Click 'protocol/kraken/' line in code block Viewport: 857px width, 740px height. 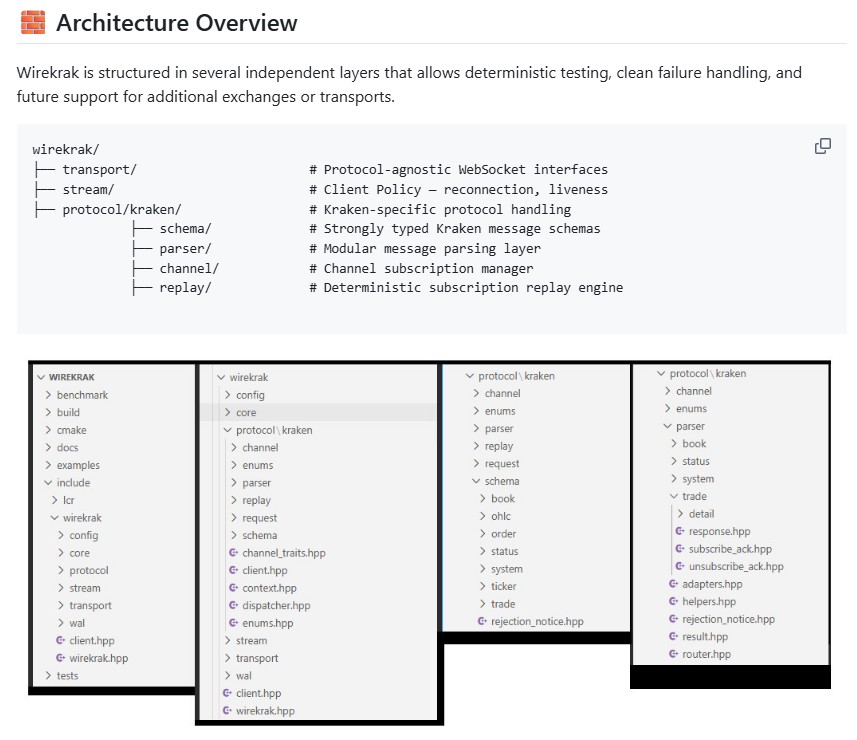pos(122,209)
